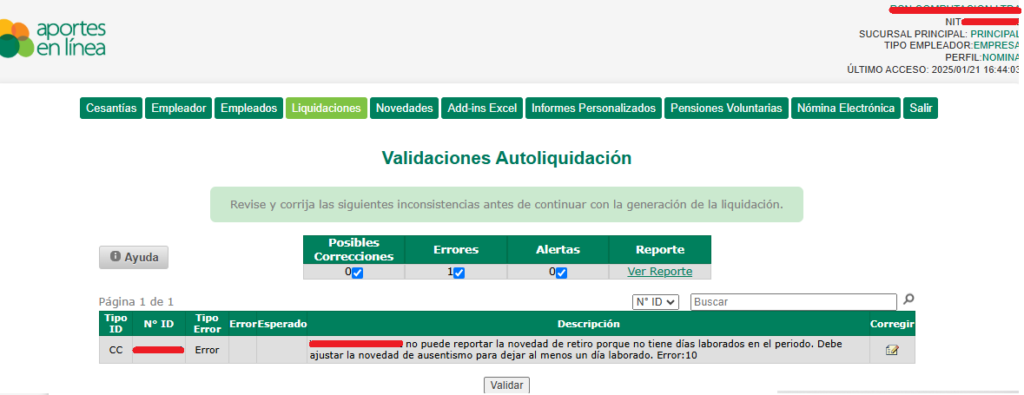Click the N° ID column header
Screen dimensions: 1024x395
click(x=159, y=324)
